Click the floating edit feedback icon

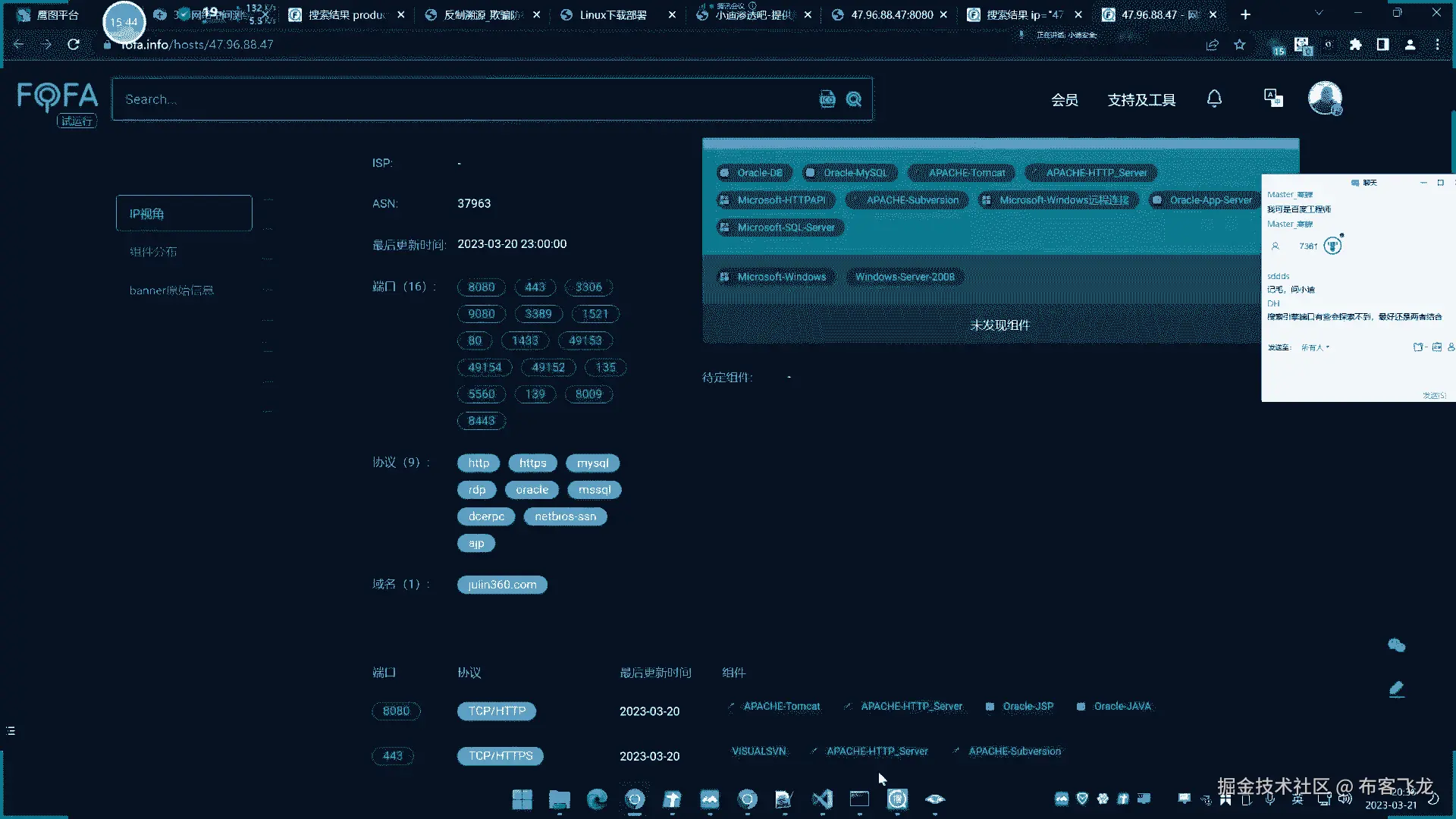pos(1396,689)
